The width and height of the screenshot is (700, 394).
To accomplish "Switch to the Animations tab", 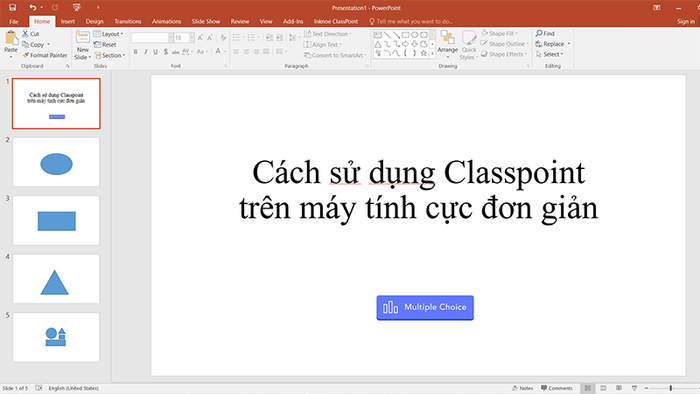I will (167, 21).
